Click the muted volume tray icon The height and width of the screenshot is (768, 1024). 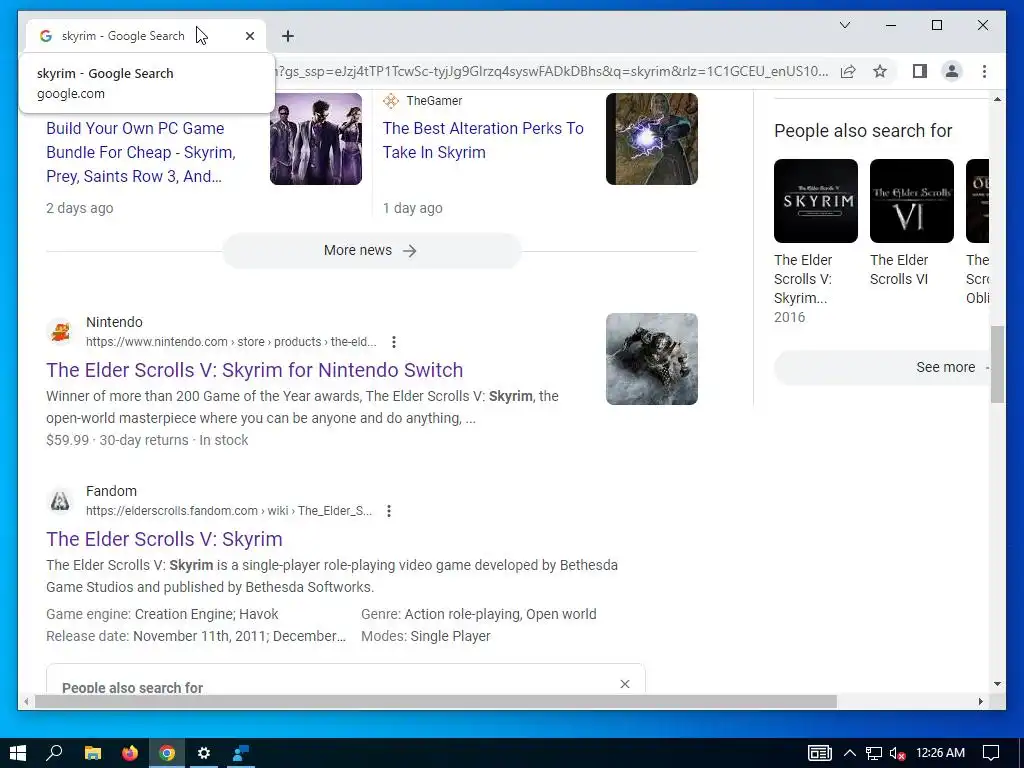click(x=897, y=754)
